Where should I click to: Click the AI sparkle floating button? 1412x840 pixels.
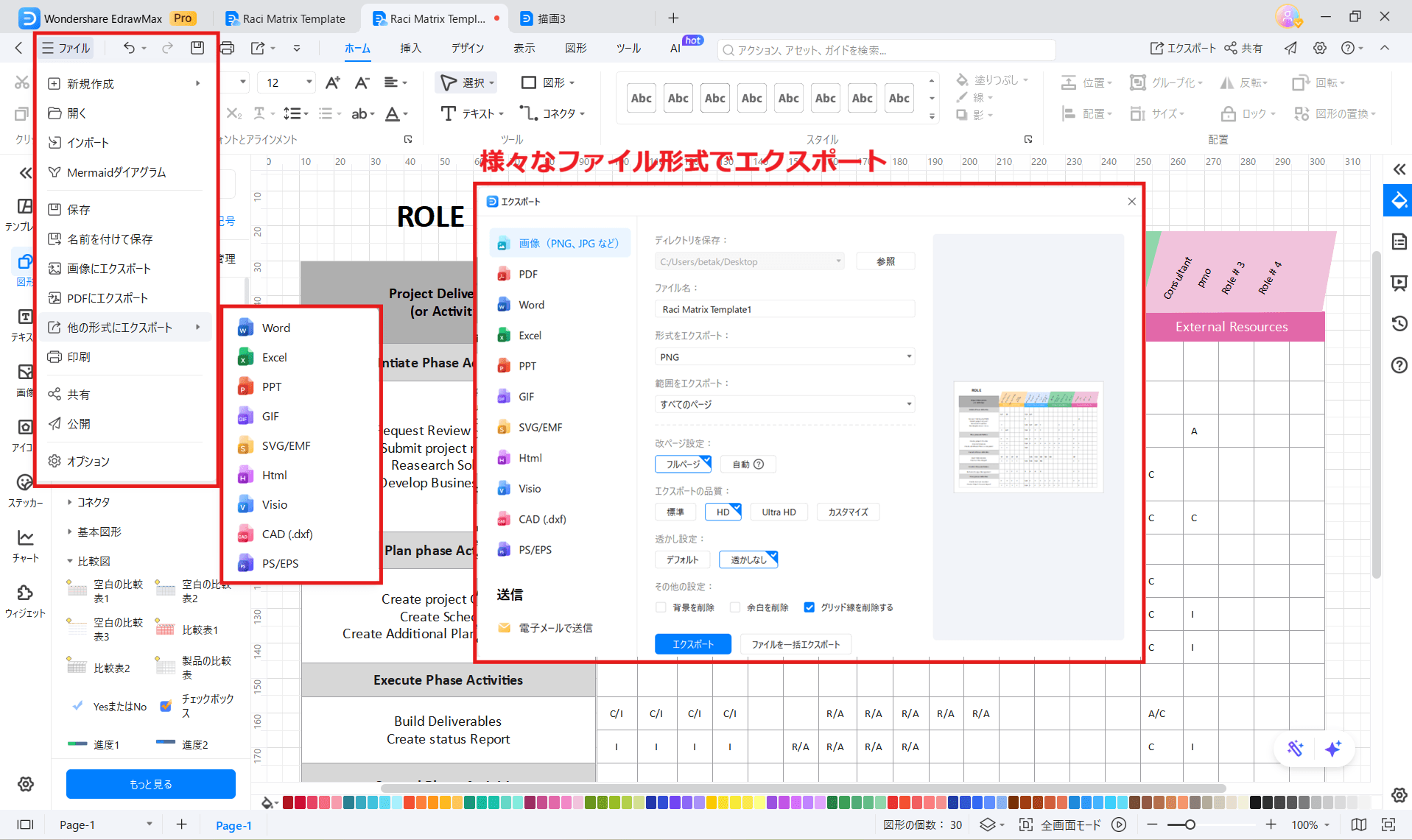(x=1332, y=749)
